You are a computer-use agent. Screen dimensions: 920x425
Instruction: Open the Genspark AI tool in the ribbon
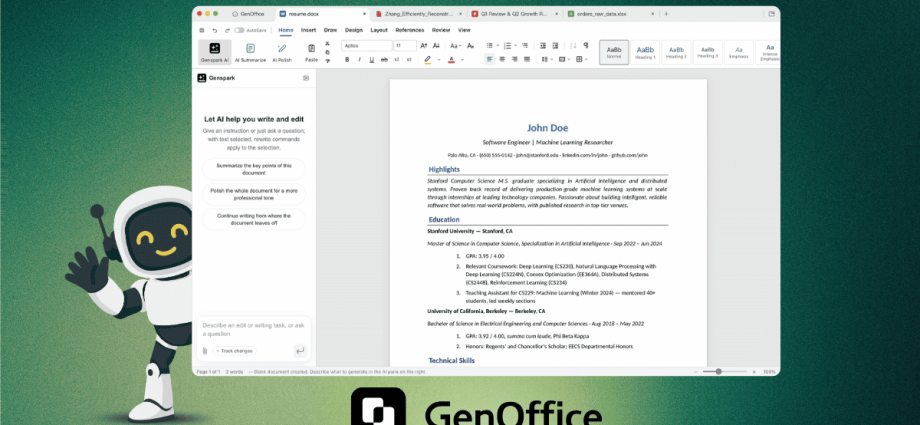215,52
